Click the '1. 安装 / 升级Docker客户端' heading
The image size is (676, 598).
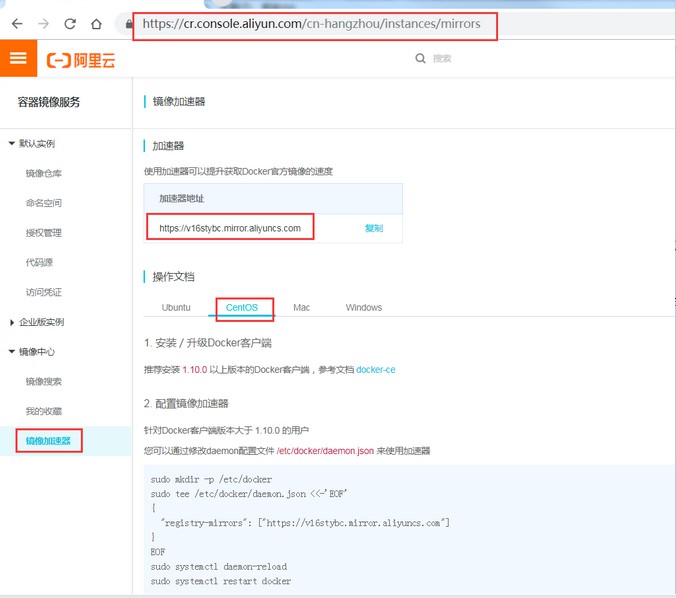(x=208, y=343)
